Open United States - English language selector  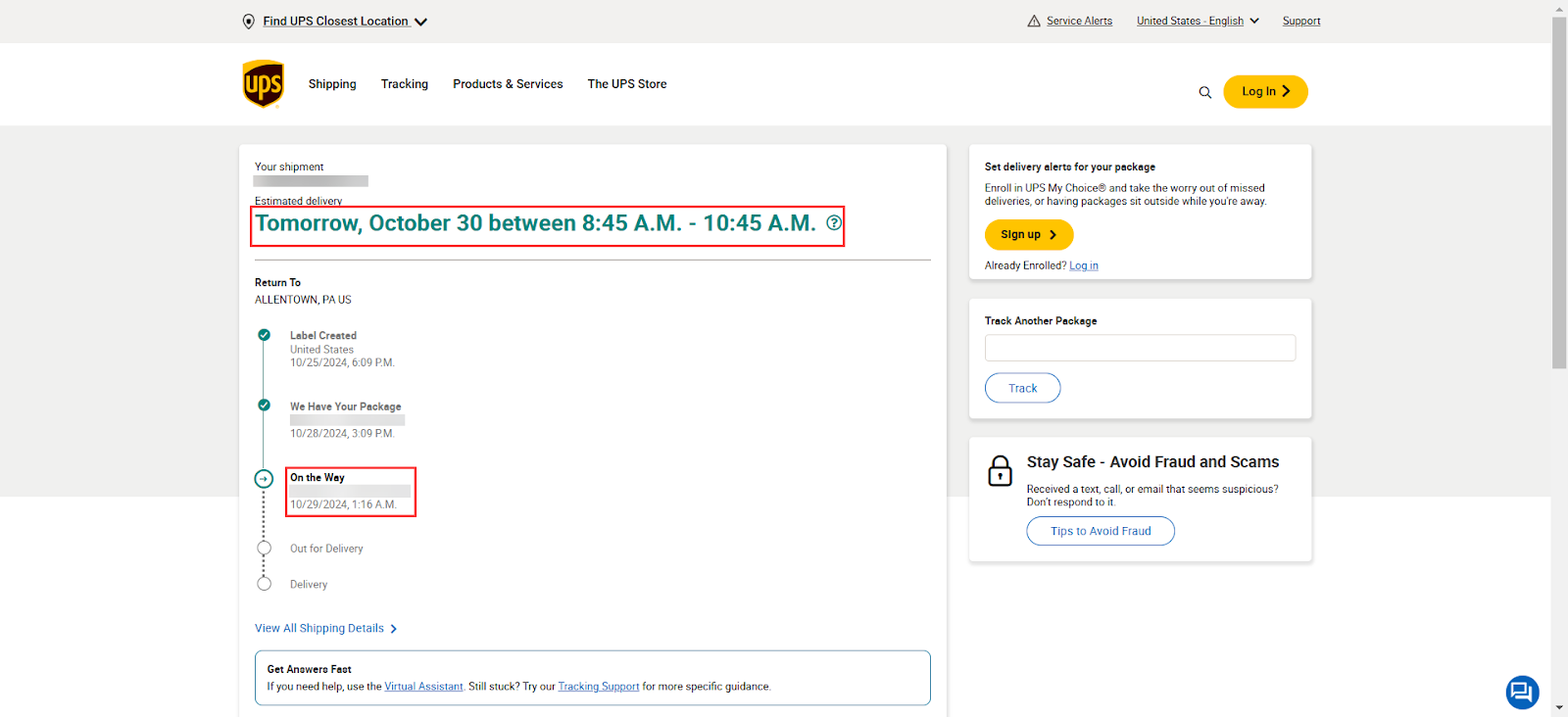click(x=1197, y=22)
